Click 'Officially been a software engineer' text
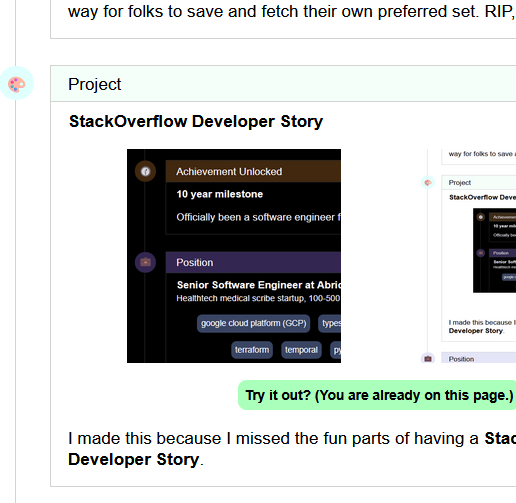 [x=258, y=217]
